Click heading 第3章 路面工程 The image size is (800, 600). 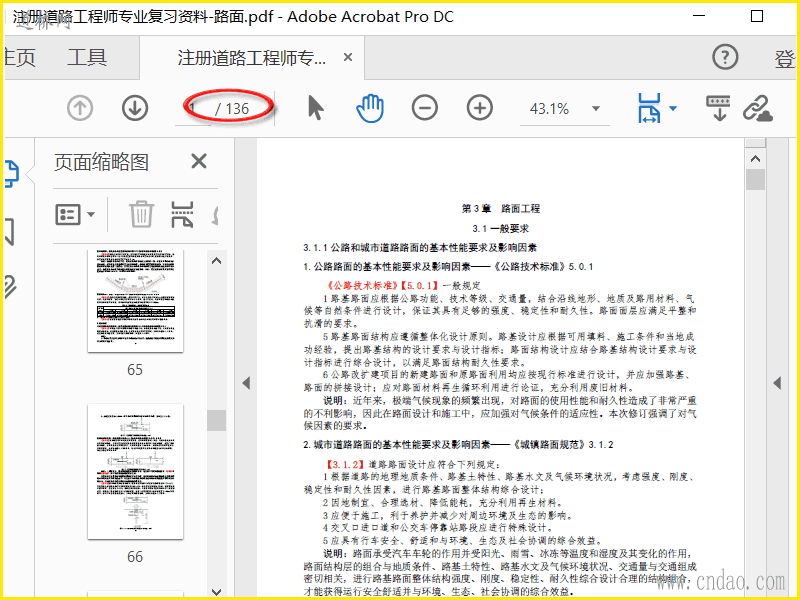tap(501, 208)
